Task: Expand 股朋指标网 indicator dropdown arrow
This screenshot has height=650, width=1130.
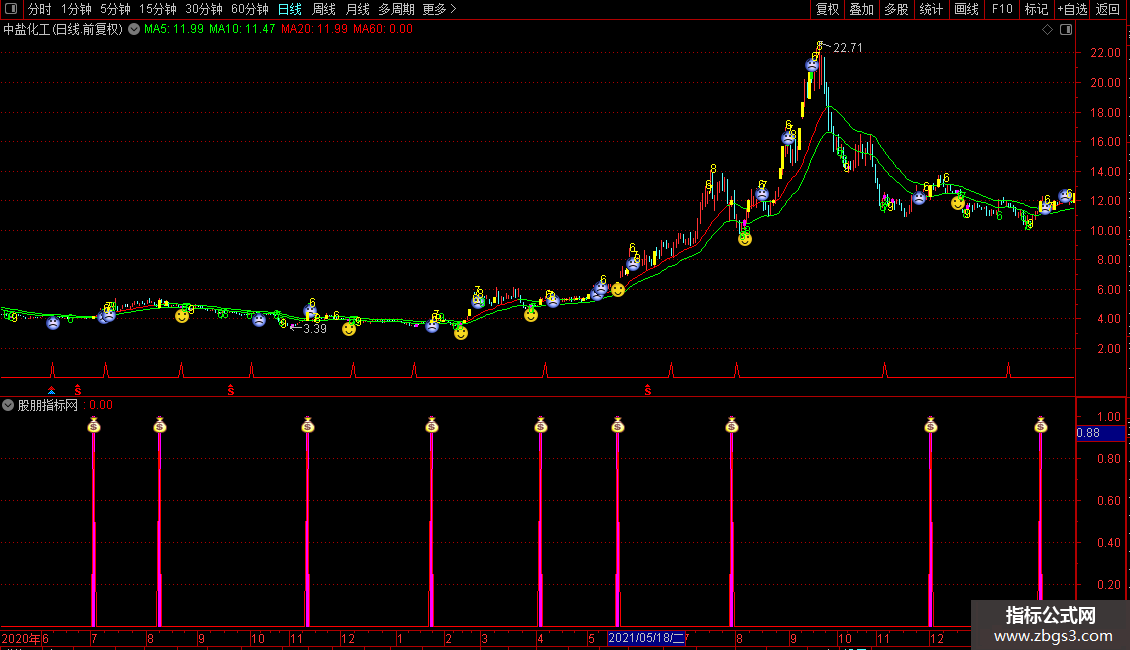Action: pos(8,405)
